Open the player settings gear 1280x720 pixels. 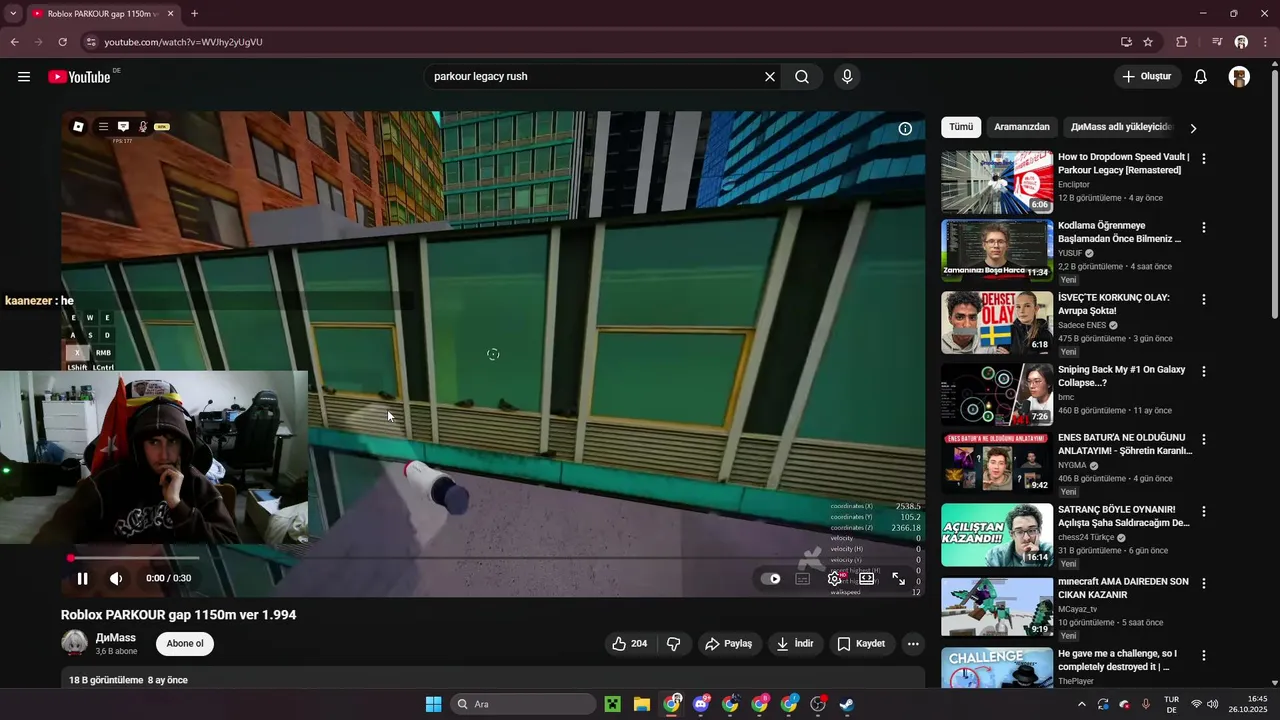(x=835, y=578)
